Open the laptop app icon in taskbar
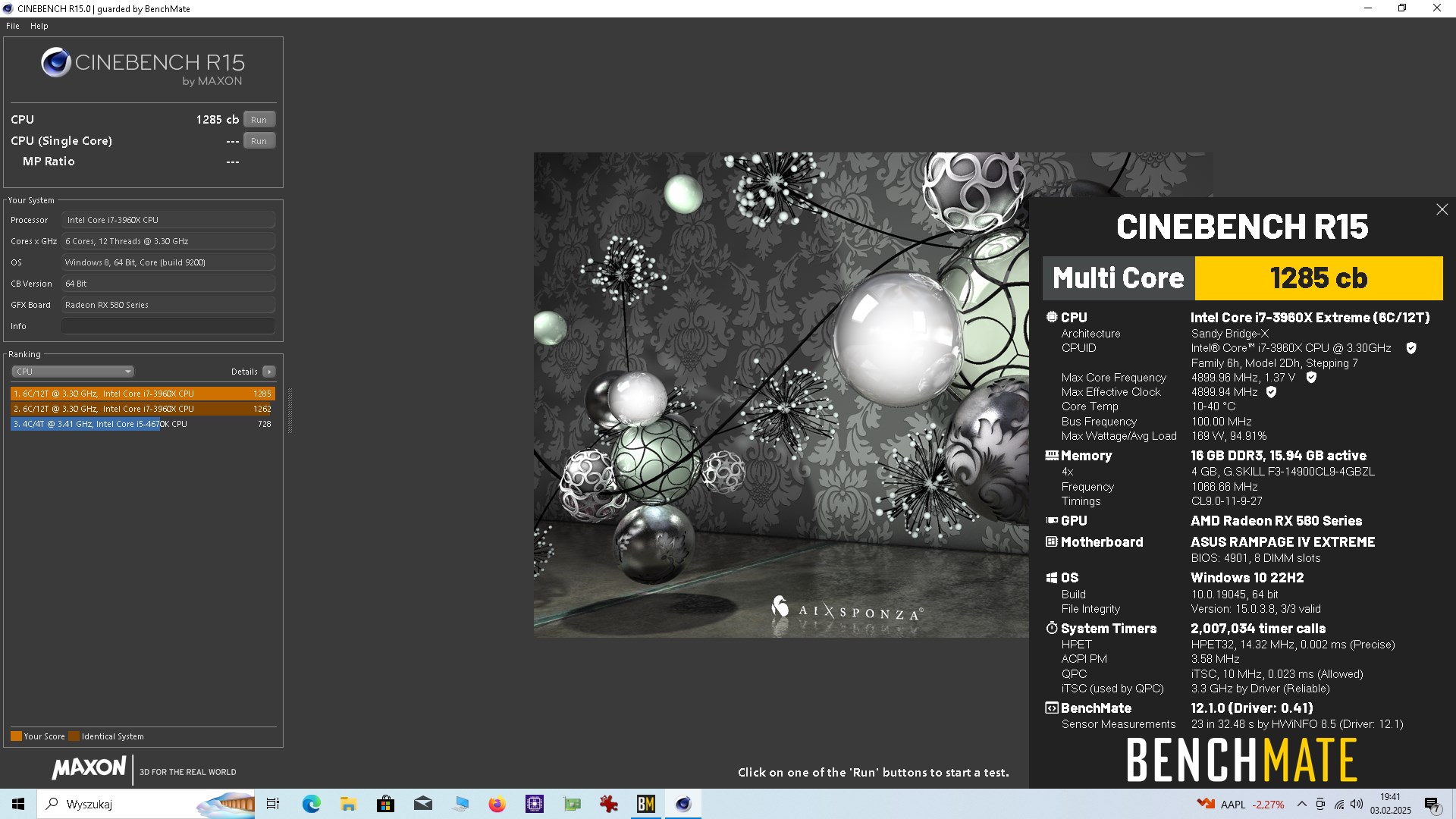This screenshot has height=819, width=1456. click(x=460, y=804)
